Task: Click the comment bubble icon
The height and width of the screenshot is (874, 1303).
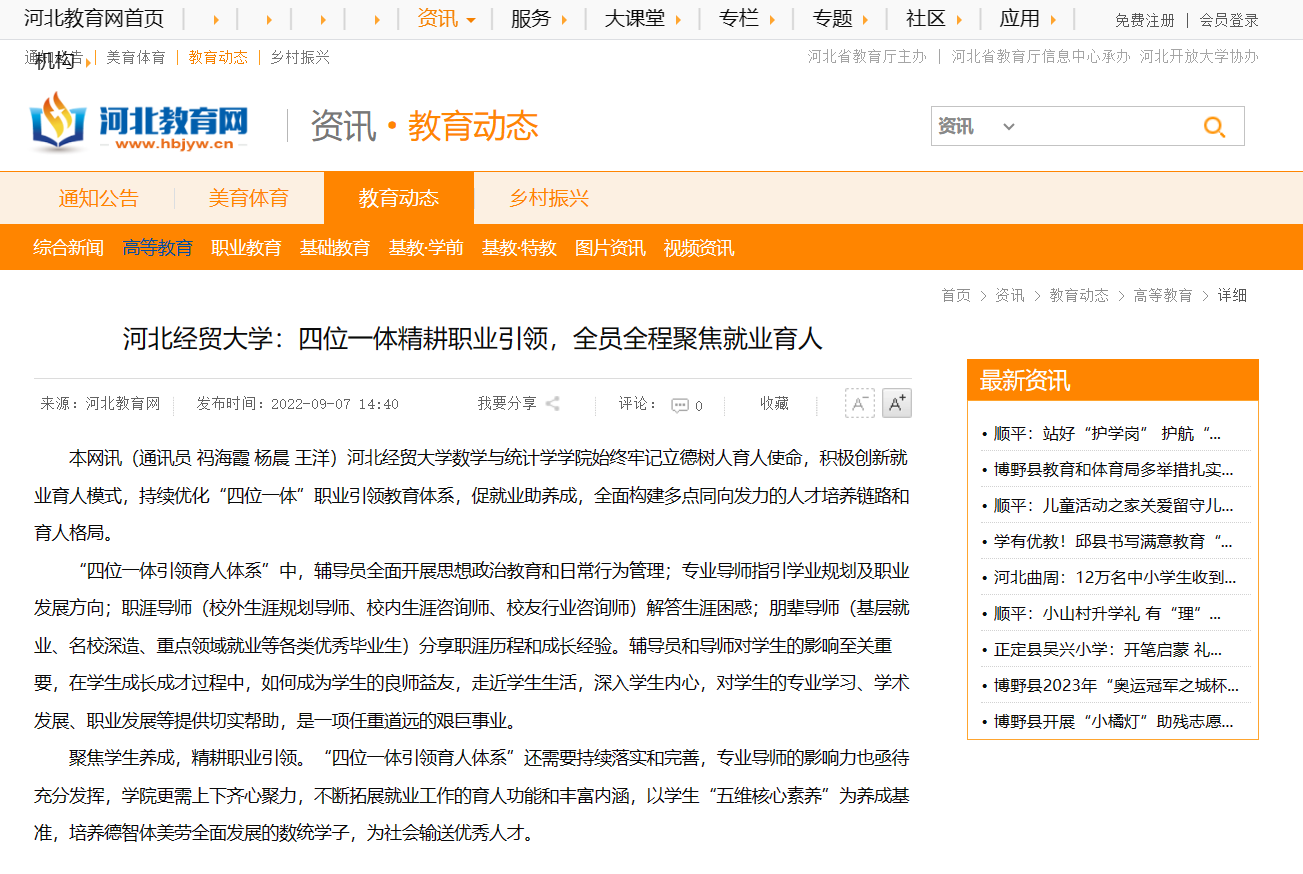Action: tap(680, 405)
